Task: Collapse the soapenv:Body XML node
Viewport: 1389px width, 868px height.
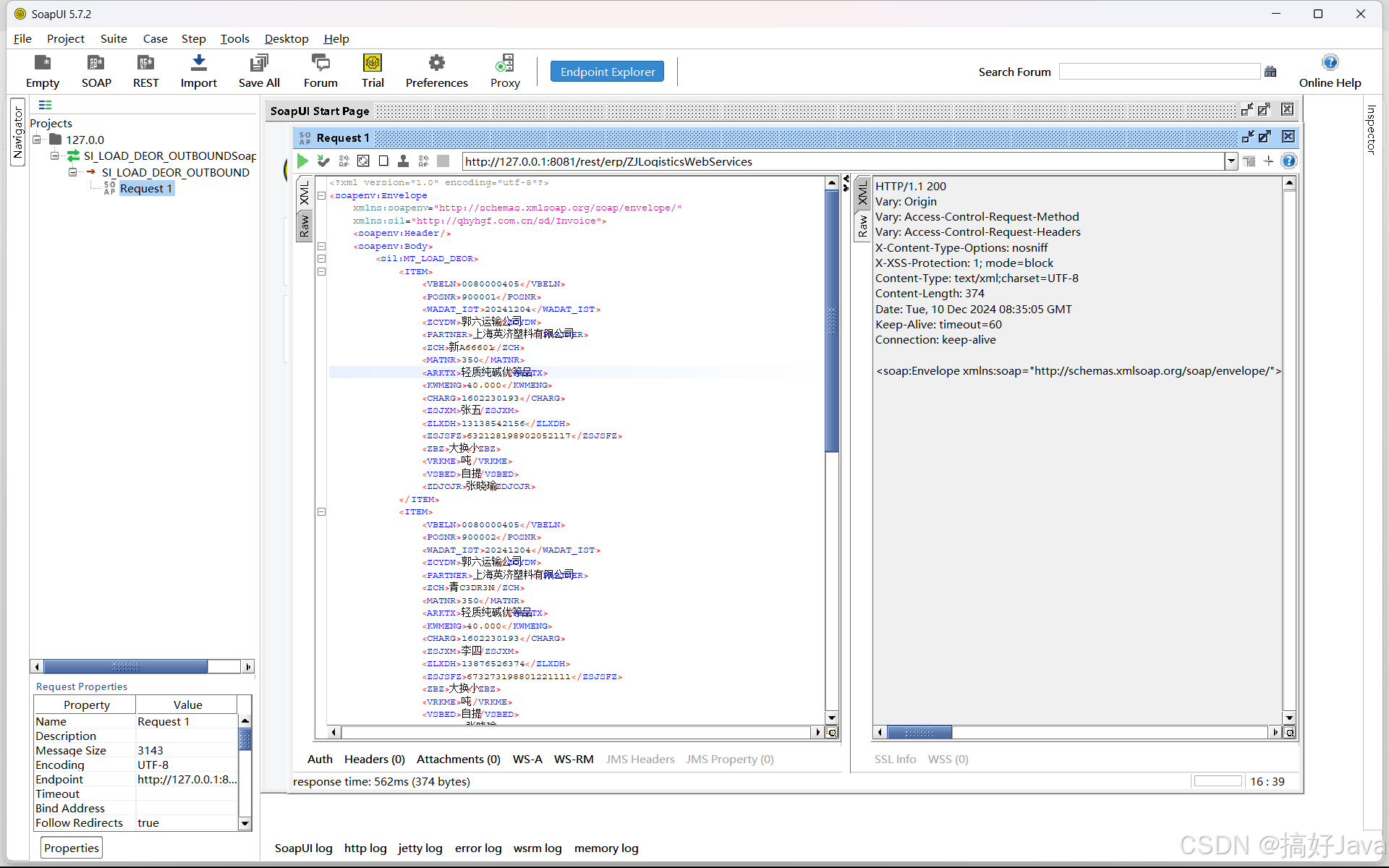Action: click(321, 246)
